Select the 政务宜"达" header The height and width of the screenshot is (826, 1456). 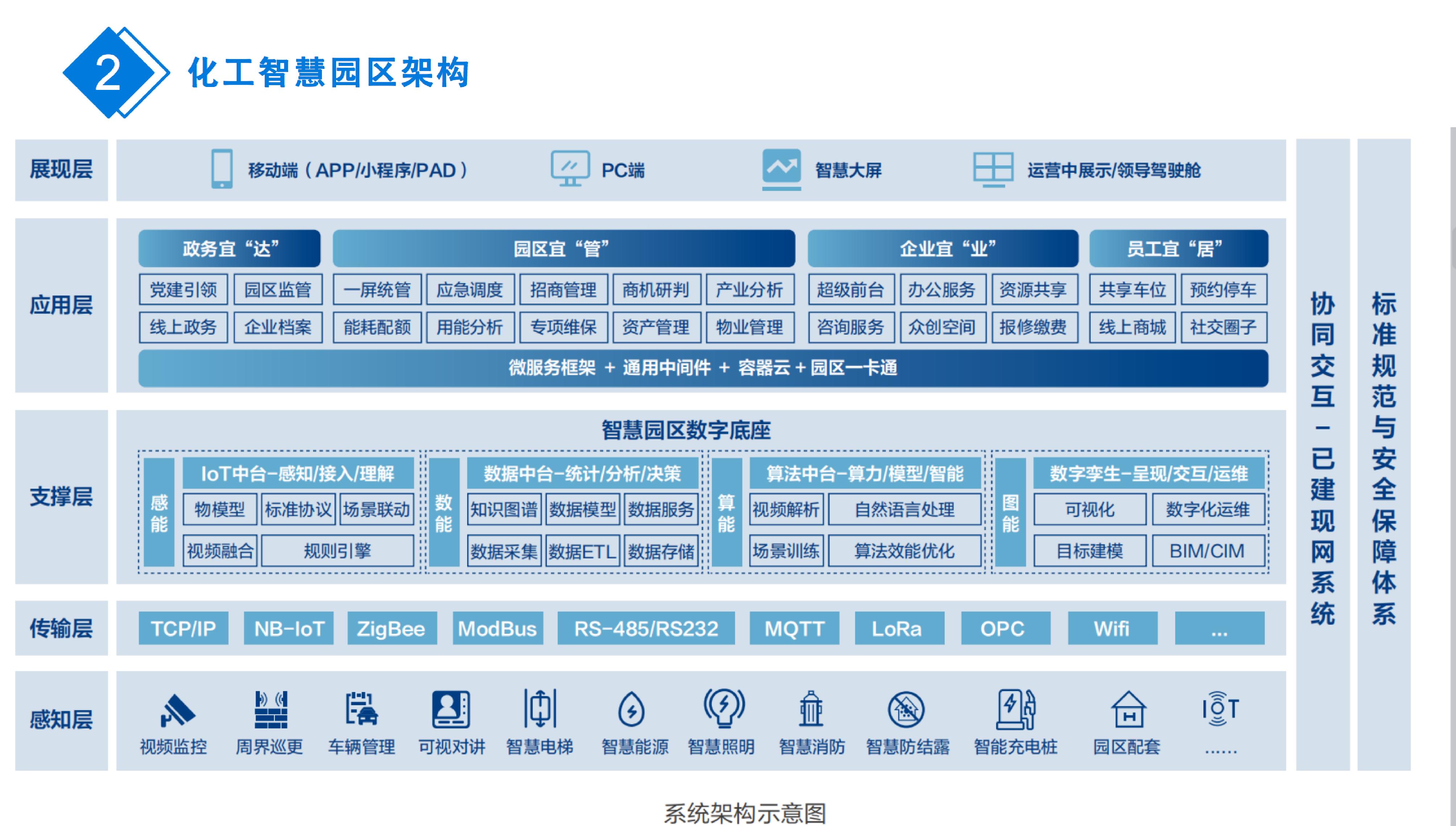(230, 249)
